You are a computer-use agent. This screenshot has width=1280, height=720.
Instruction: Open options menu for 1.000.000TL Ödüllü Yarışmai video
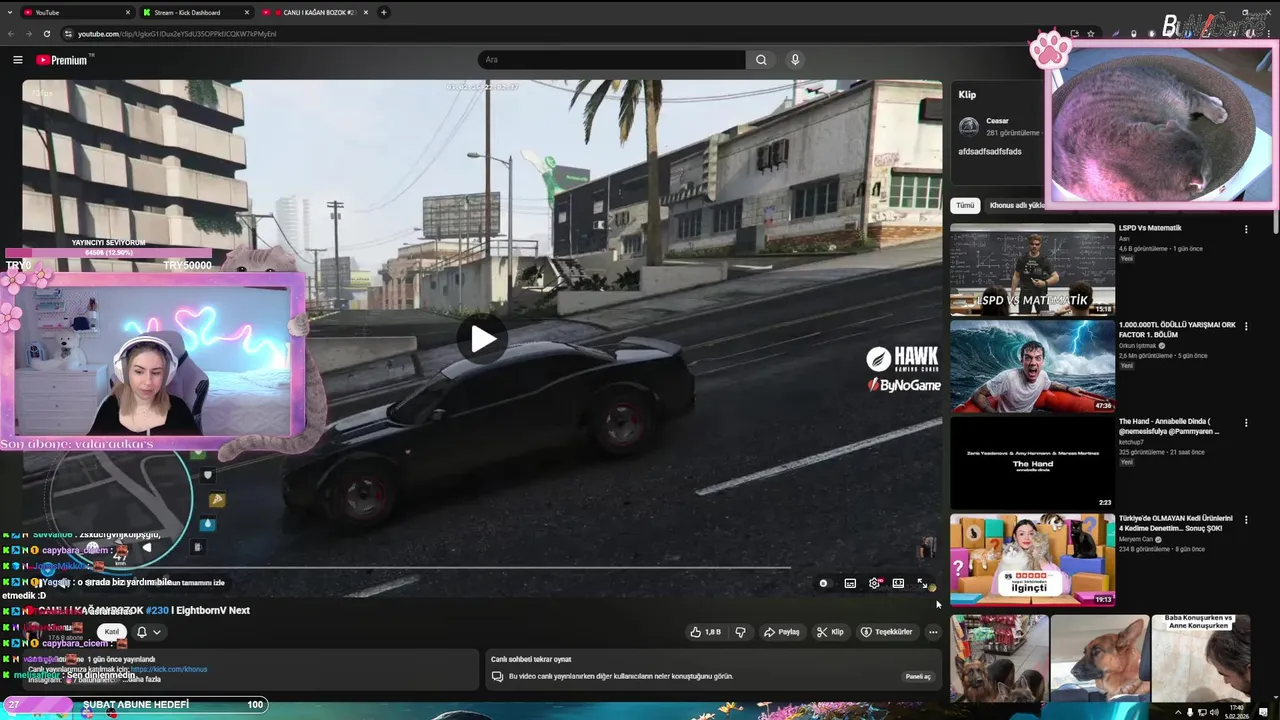(1246, 326)
